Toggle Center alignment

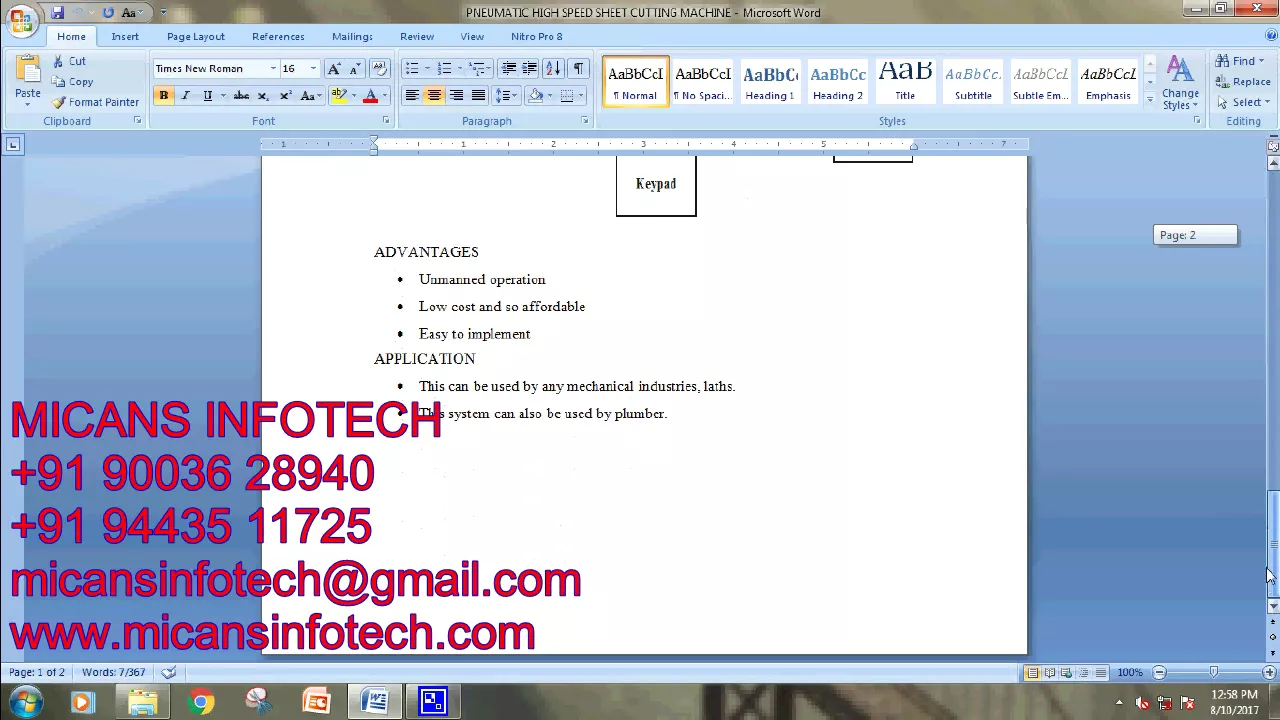pyautogui.click(x=434, y=96)
